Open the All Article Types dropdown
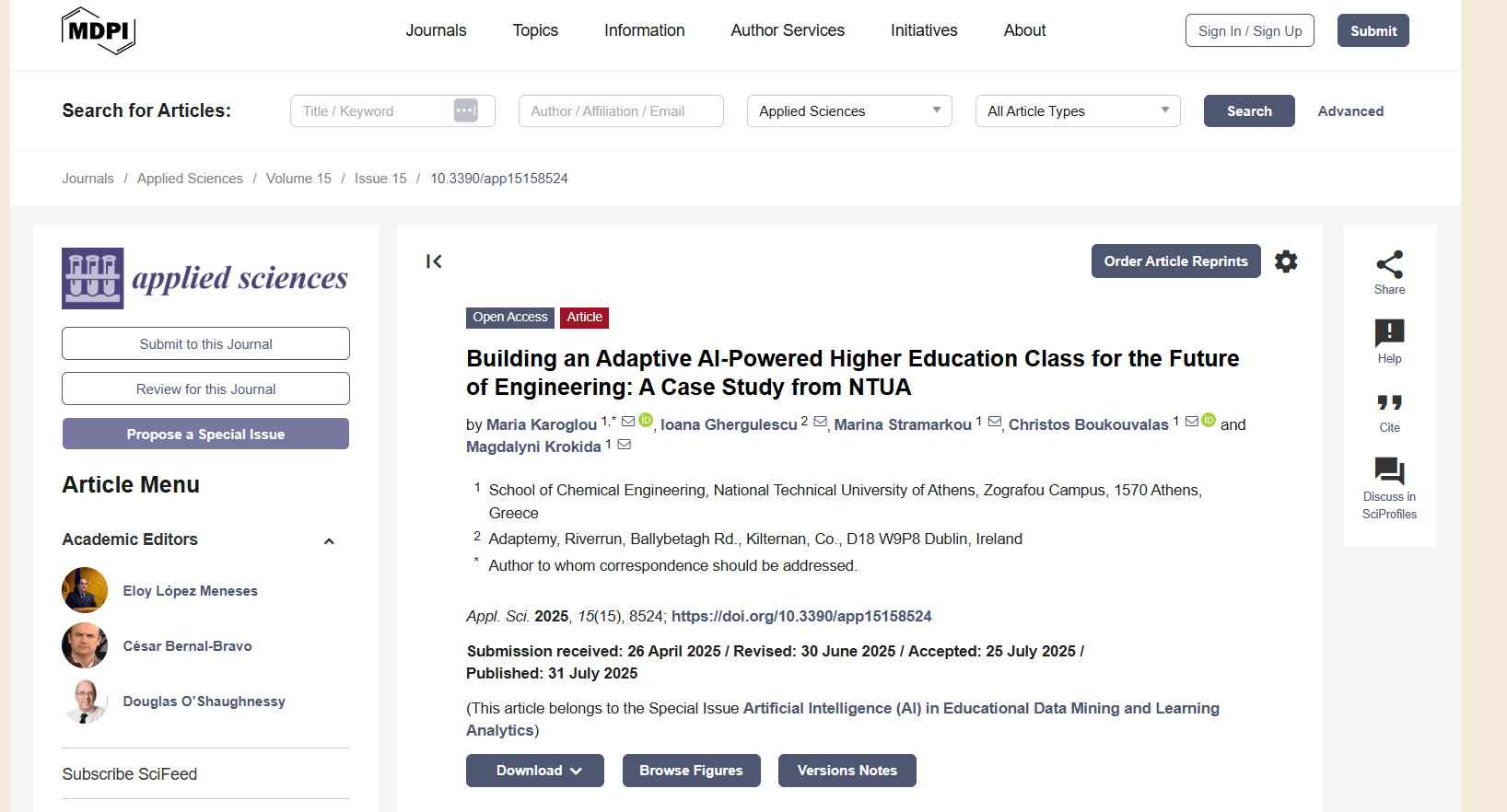The image size is (1507, 812). click(1078, 111)
